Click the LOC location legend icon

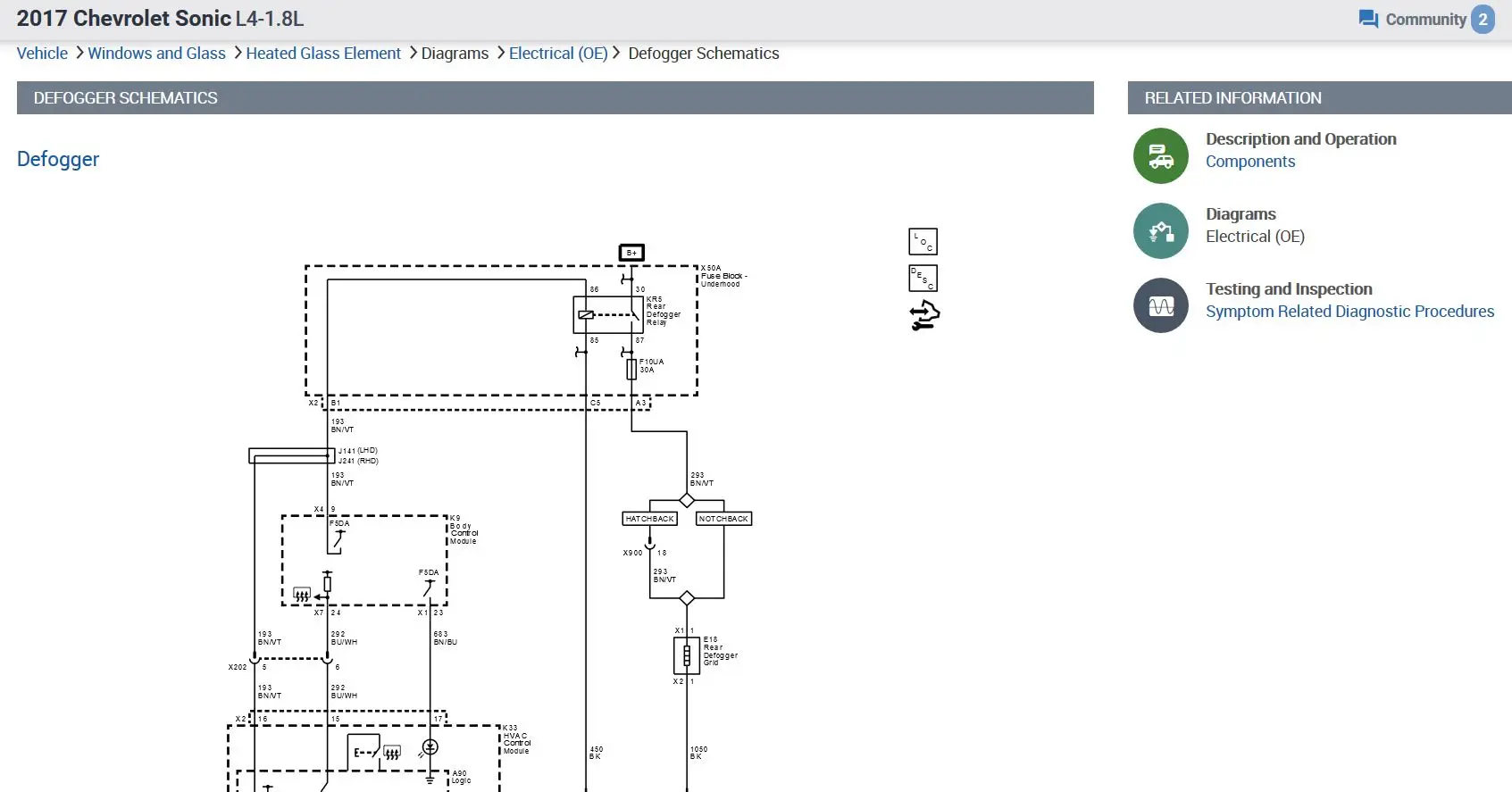point(923,242)
